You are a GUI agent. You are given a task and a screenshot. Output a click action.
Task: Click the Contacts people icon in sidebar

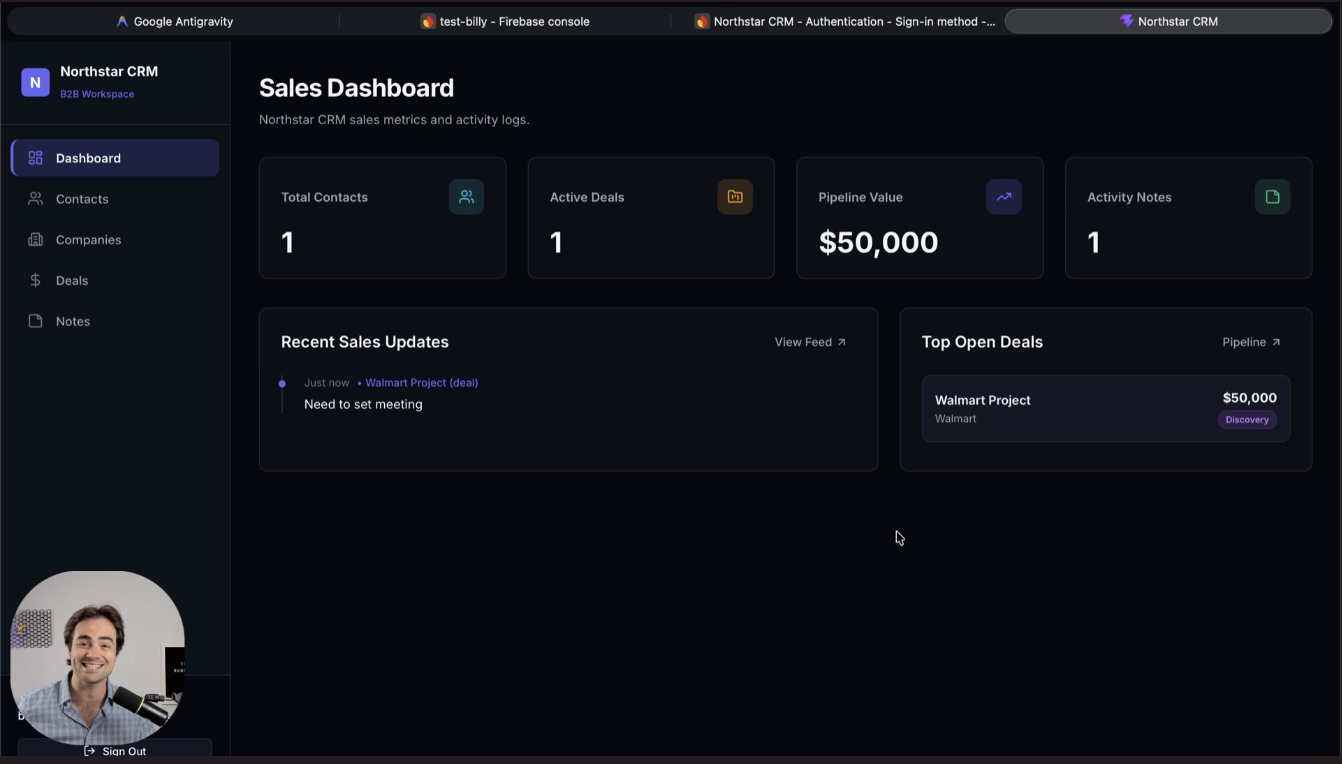pyautogui.click(x=35, y=199)
